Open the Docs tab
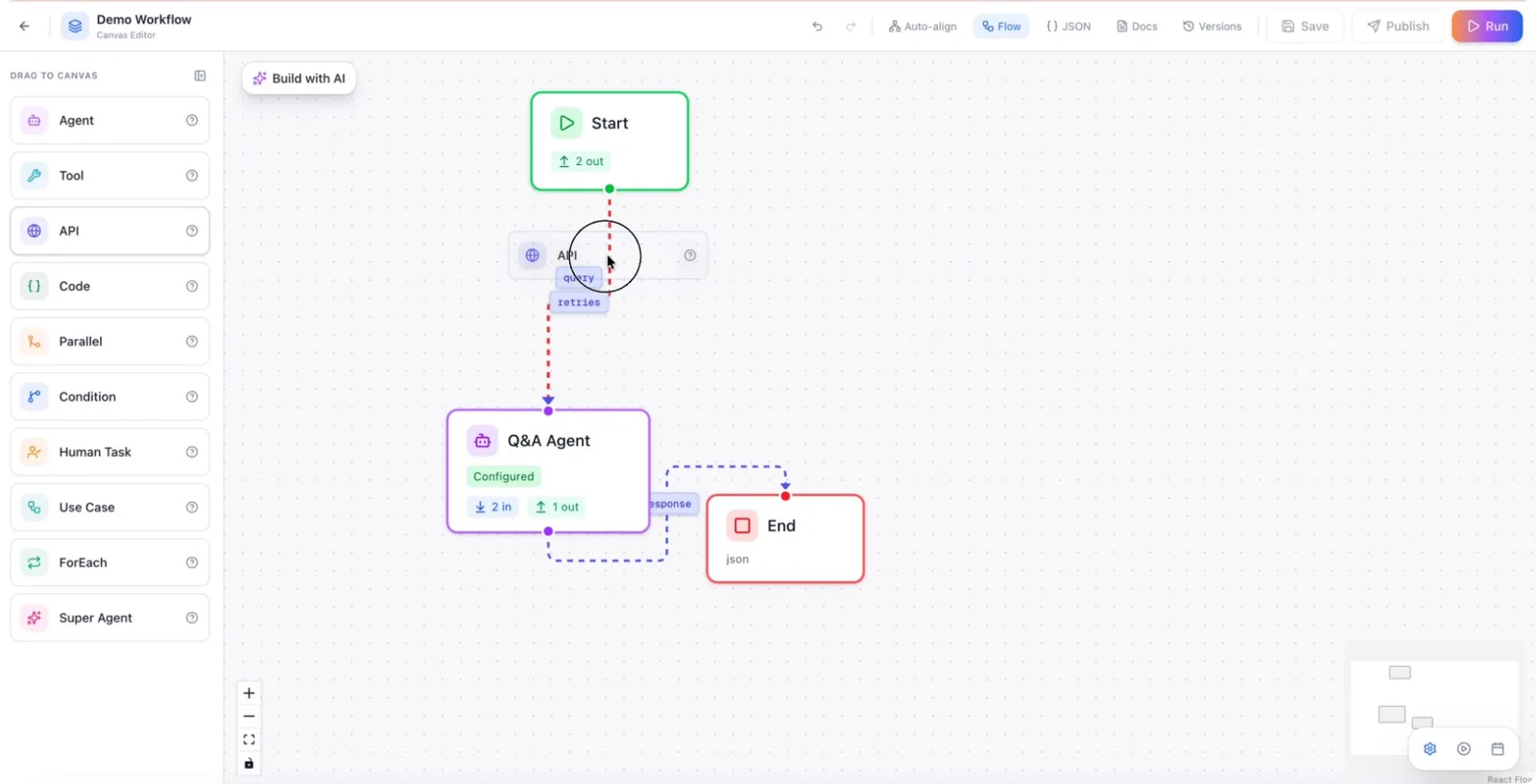Viewport: 1536px width, 784px height. (1137, 26)
